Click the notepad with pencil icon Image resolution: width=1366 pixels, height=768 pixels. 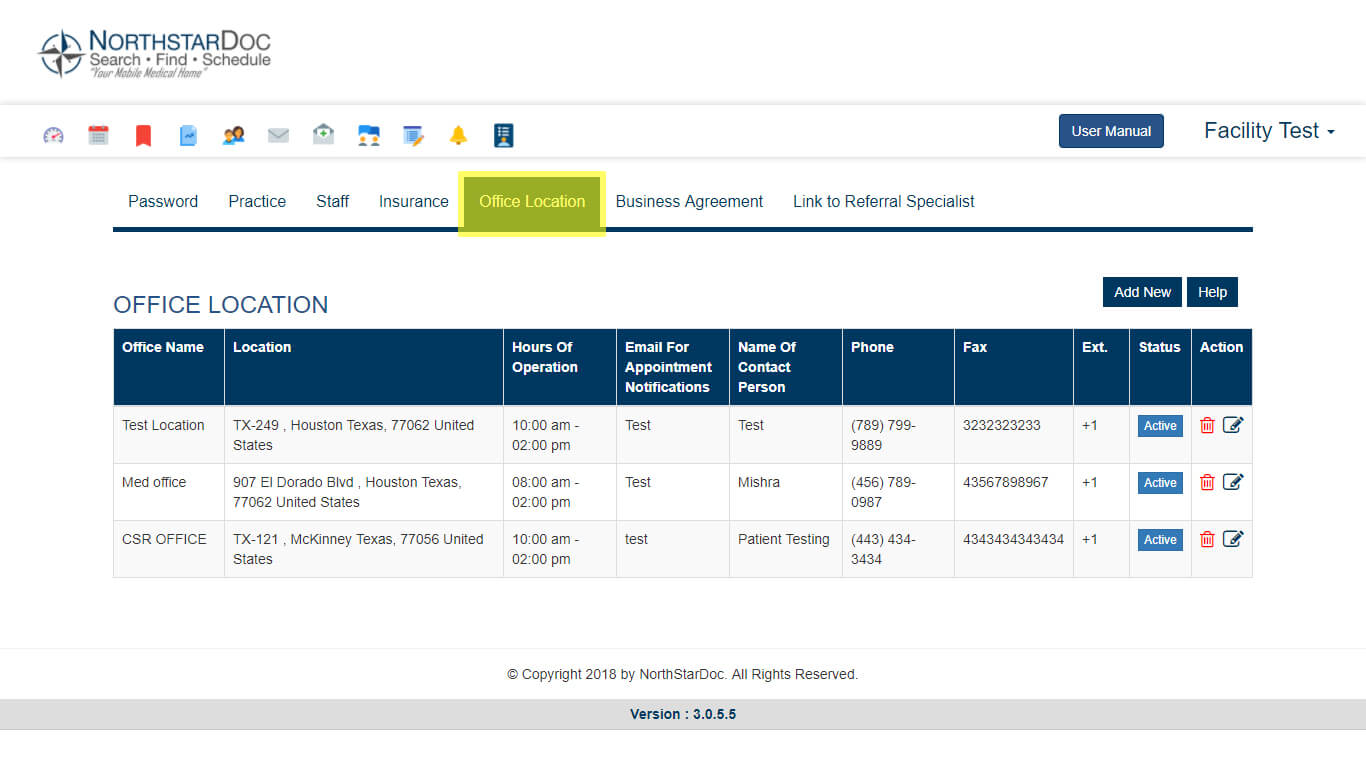pos(413,135)
